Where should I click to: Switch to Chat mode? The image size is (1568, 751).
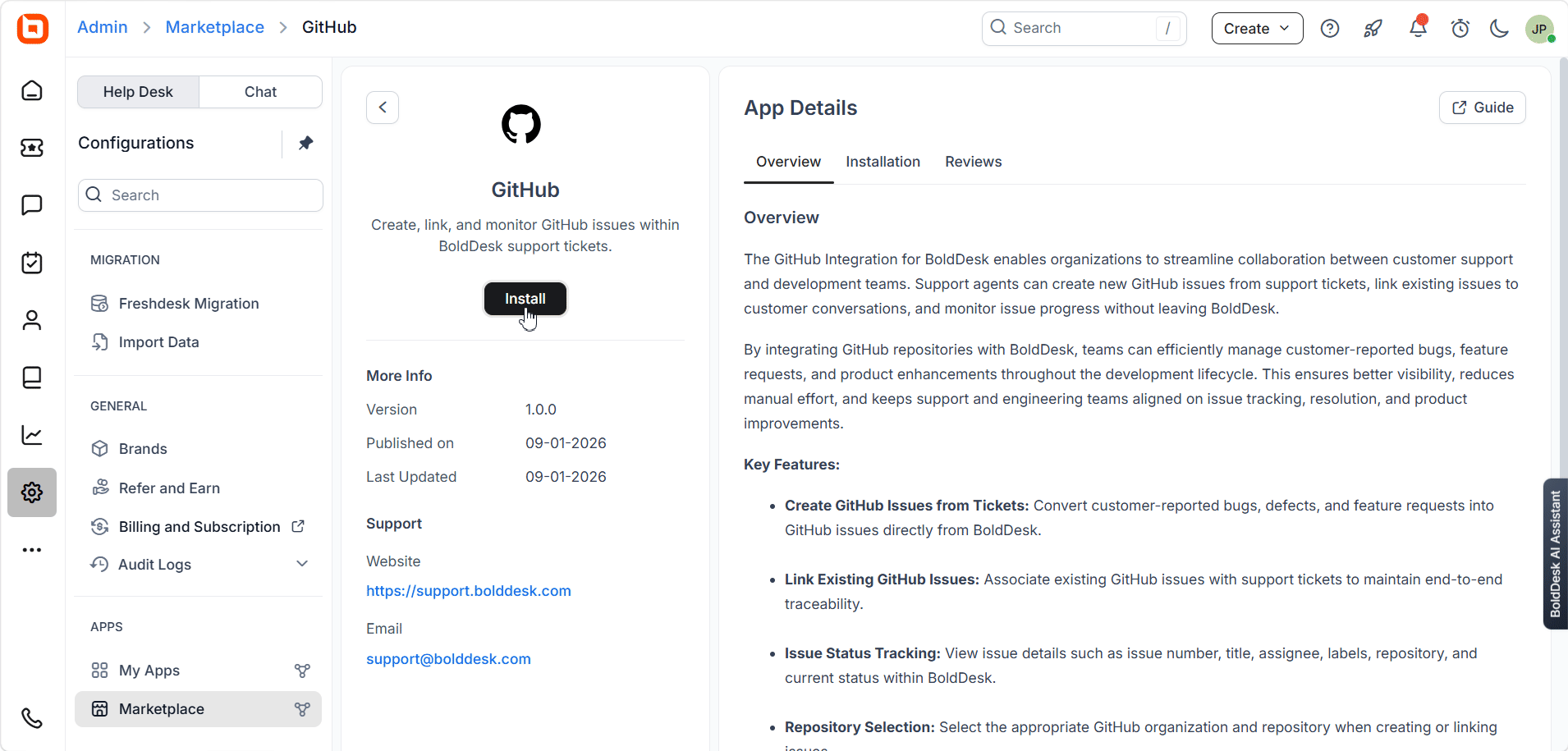260,92
